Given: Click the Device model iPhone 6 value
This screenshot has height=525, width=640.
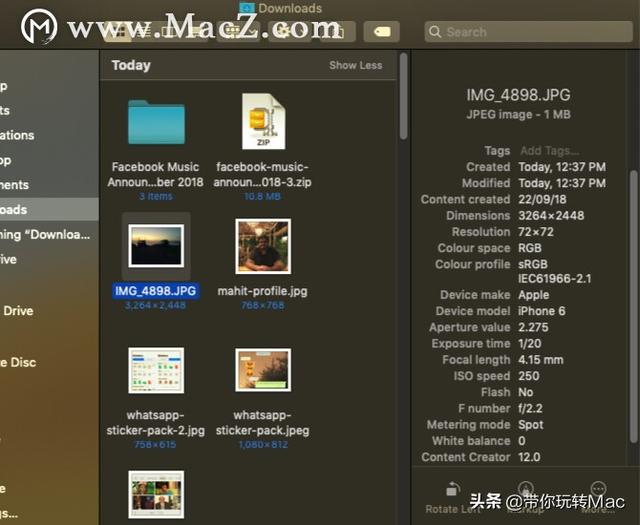Looking at the screenshot, I should (542, 311).
